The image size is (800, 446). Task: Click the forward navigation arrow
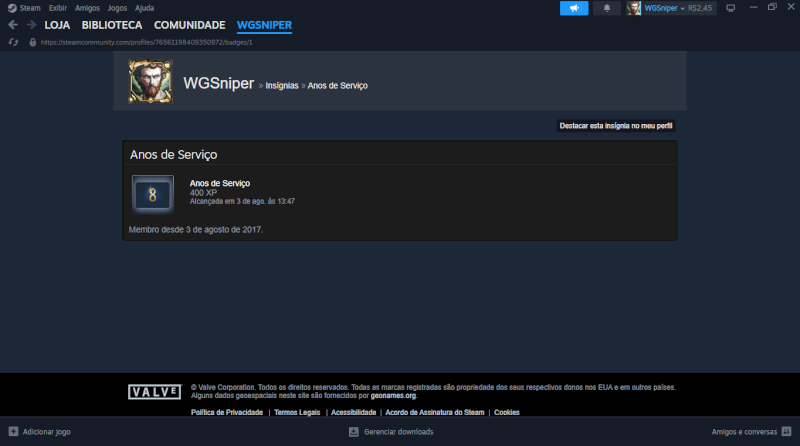31,25
